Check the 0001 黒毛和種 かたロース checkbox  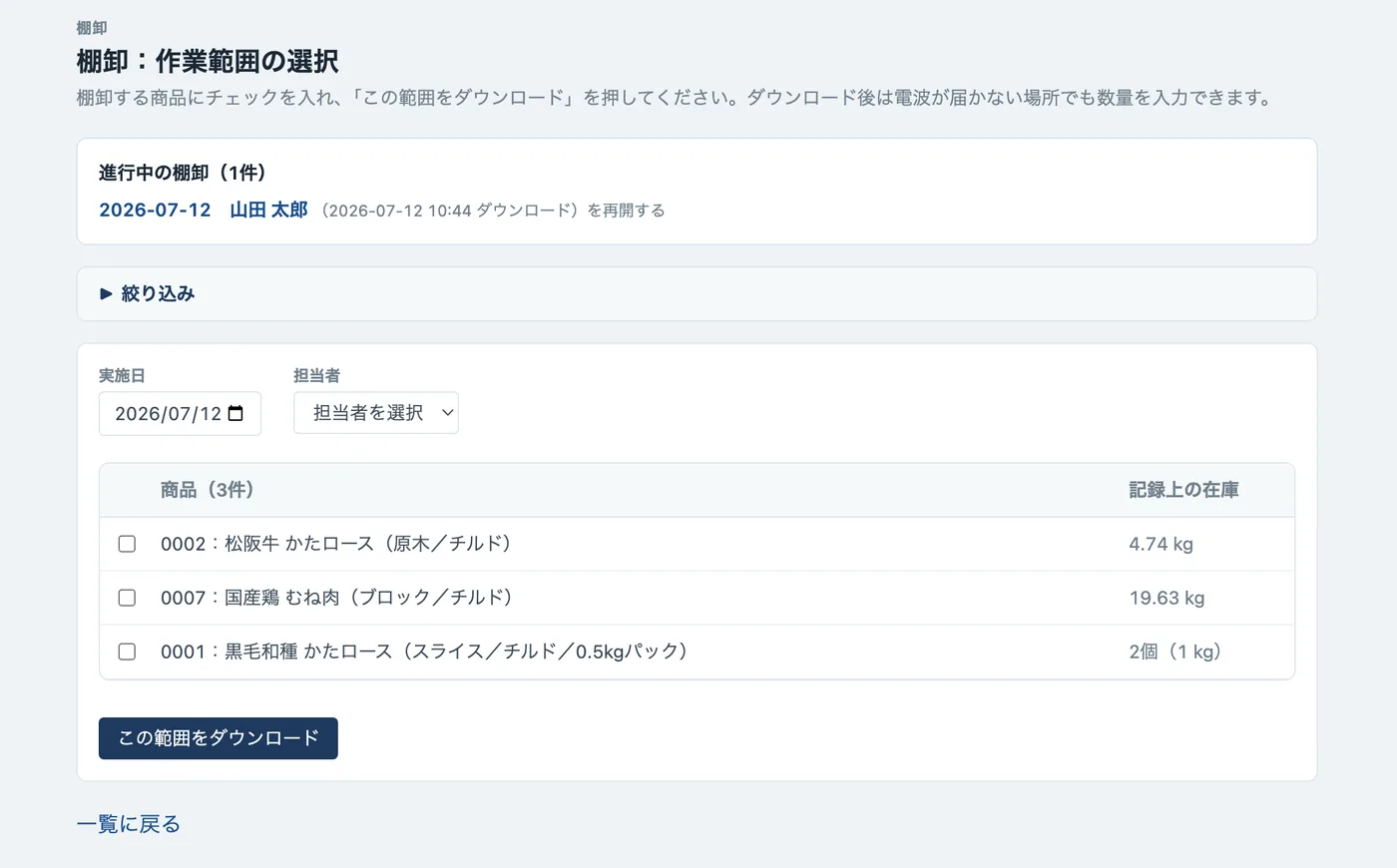pyautogui.click(x=127, y=651)
